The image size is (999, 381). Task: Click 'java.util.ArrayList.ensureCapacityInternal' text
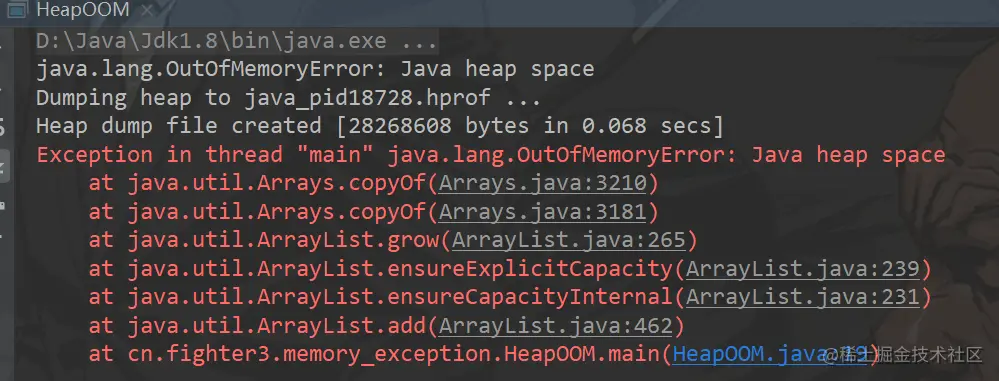pyautogui.click(x=400, y=298)
